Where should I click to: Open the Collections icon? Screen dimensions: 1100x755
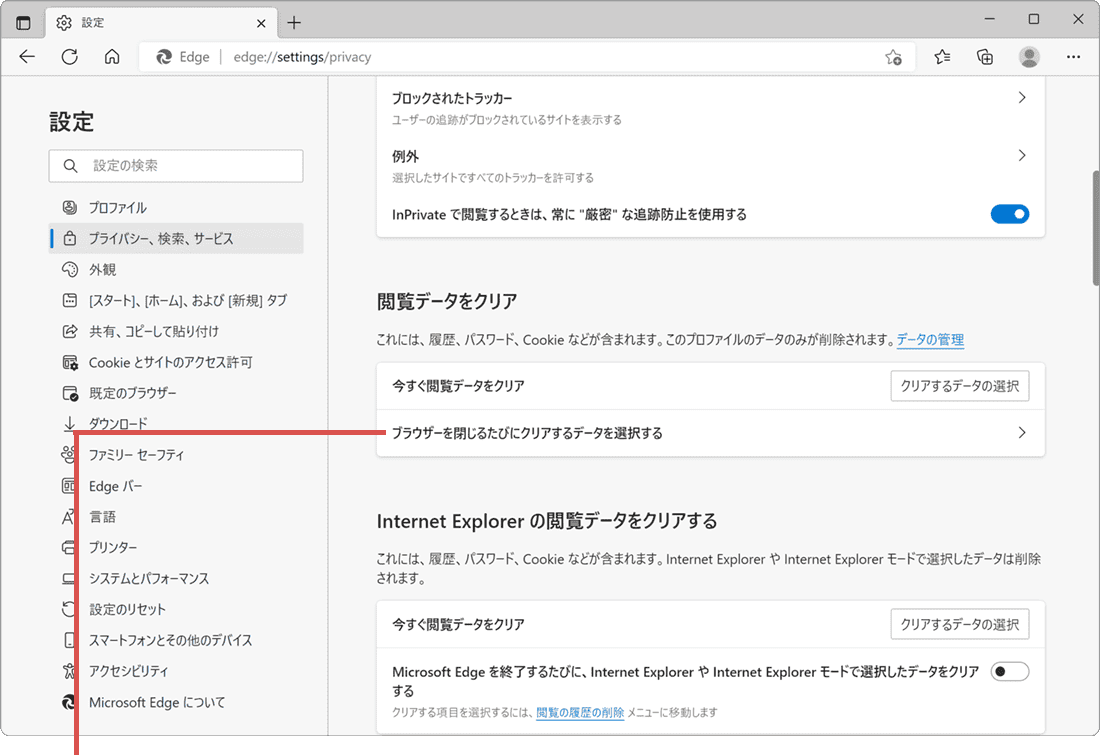click(x=985, y=57)
